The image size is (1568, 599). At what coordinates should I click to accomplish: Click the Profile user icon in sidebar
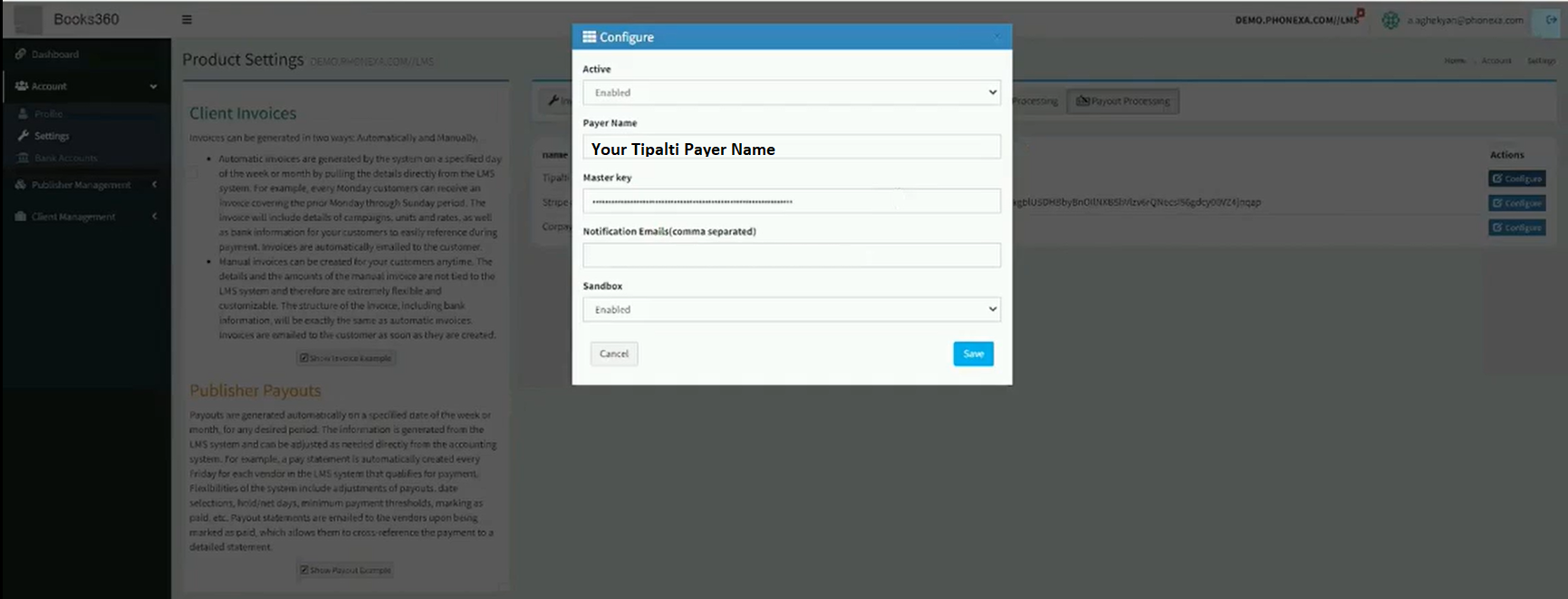[x=24, y=114]
